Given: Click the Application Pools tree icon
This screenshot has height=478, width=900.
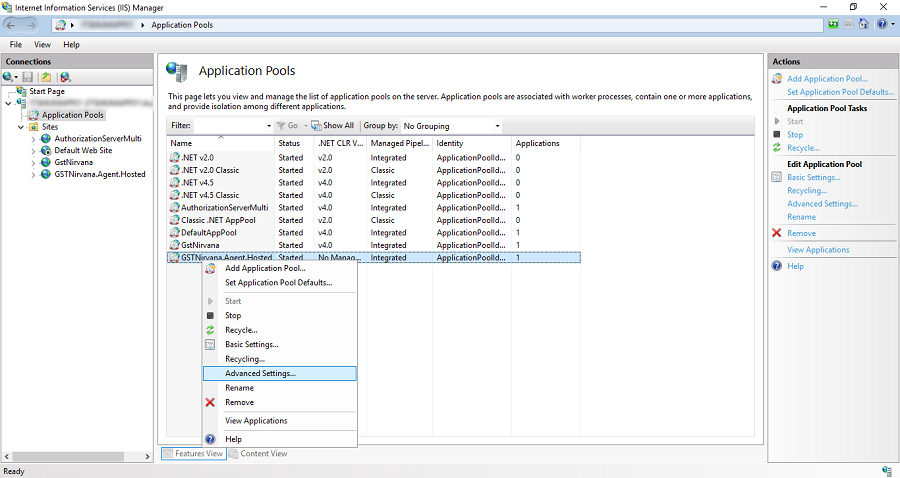Looking at the screenshot, I should point(34,115).
